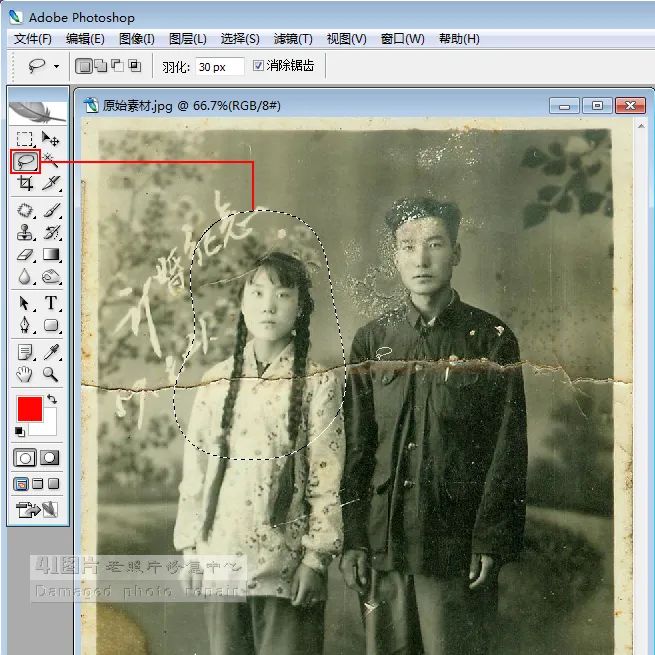Open the 图层(L) menu

coord(188,39)
